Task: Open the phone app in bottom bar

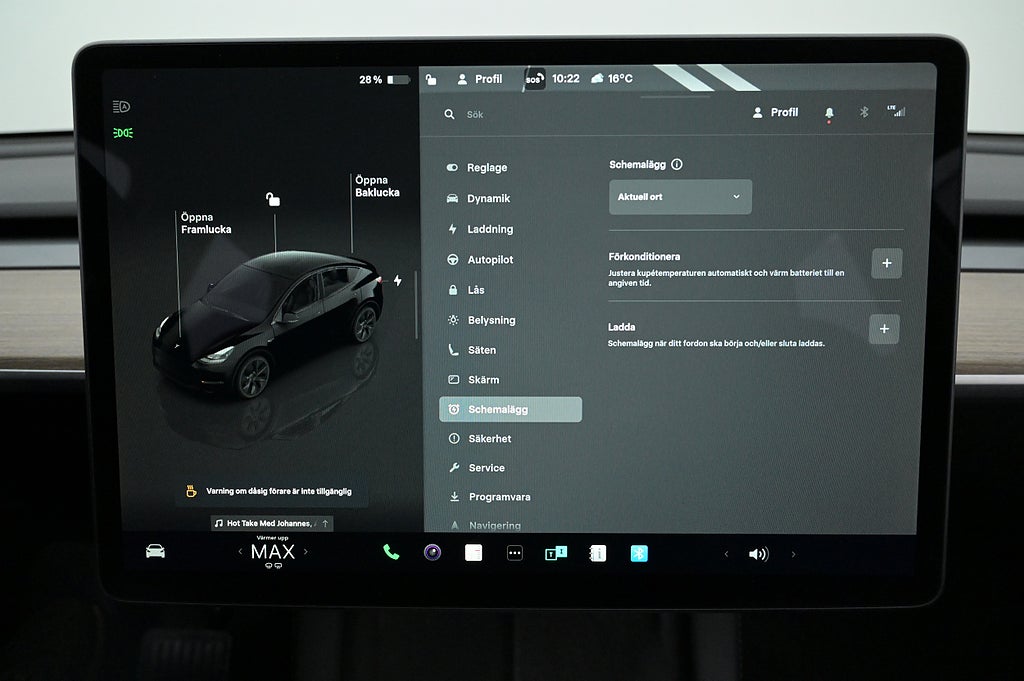Action: click(x=391, y=552)
